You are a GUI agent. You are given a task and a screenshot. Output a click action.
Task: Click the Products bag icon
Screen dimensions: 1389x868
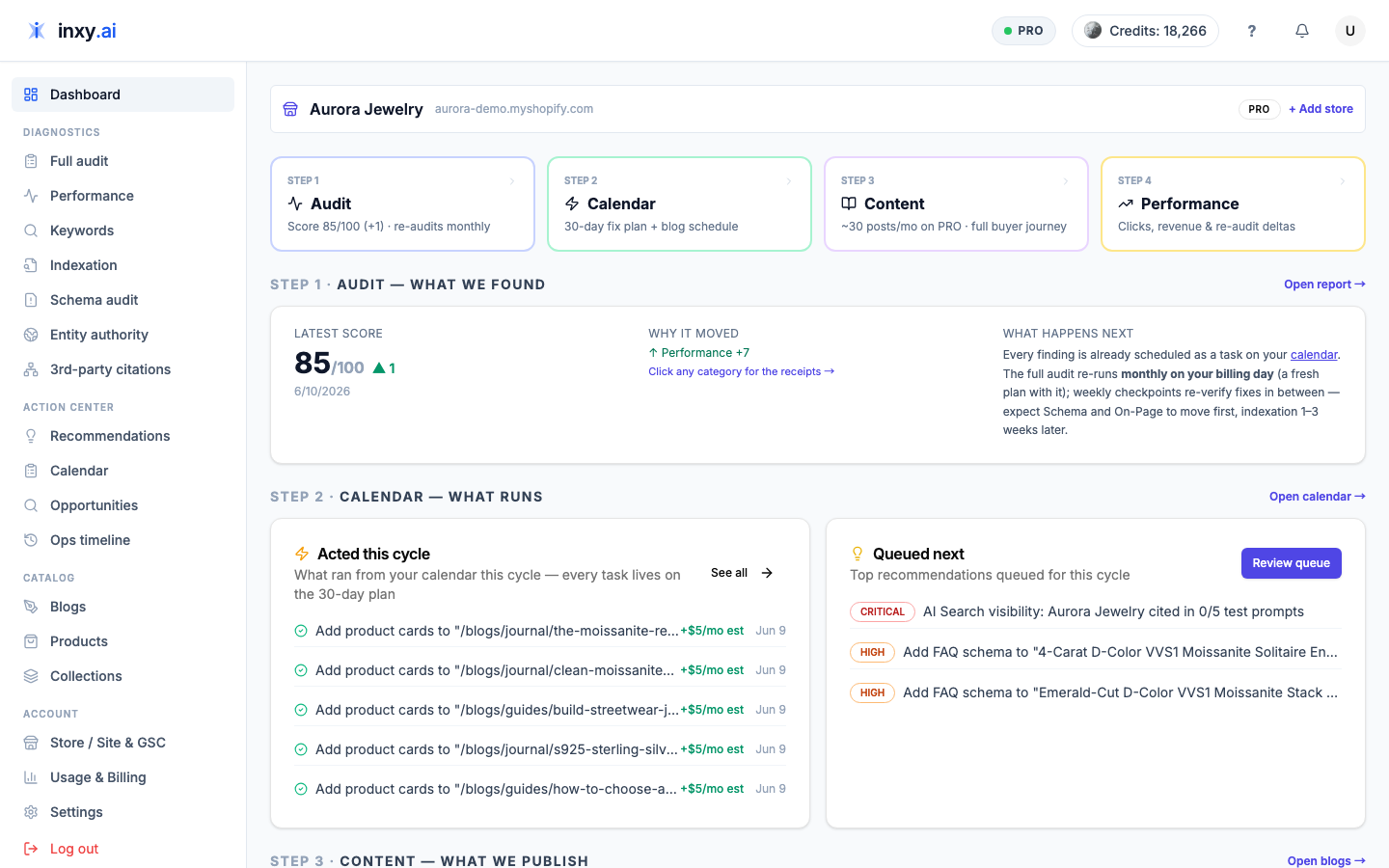pos(31,641)
